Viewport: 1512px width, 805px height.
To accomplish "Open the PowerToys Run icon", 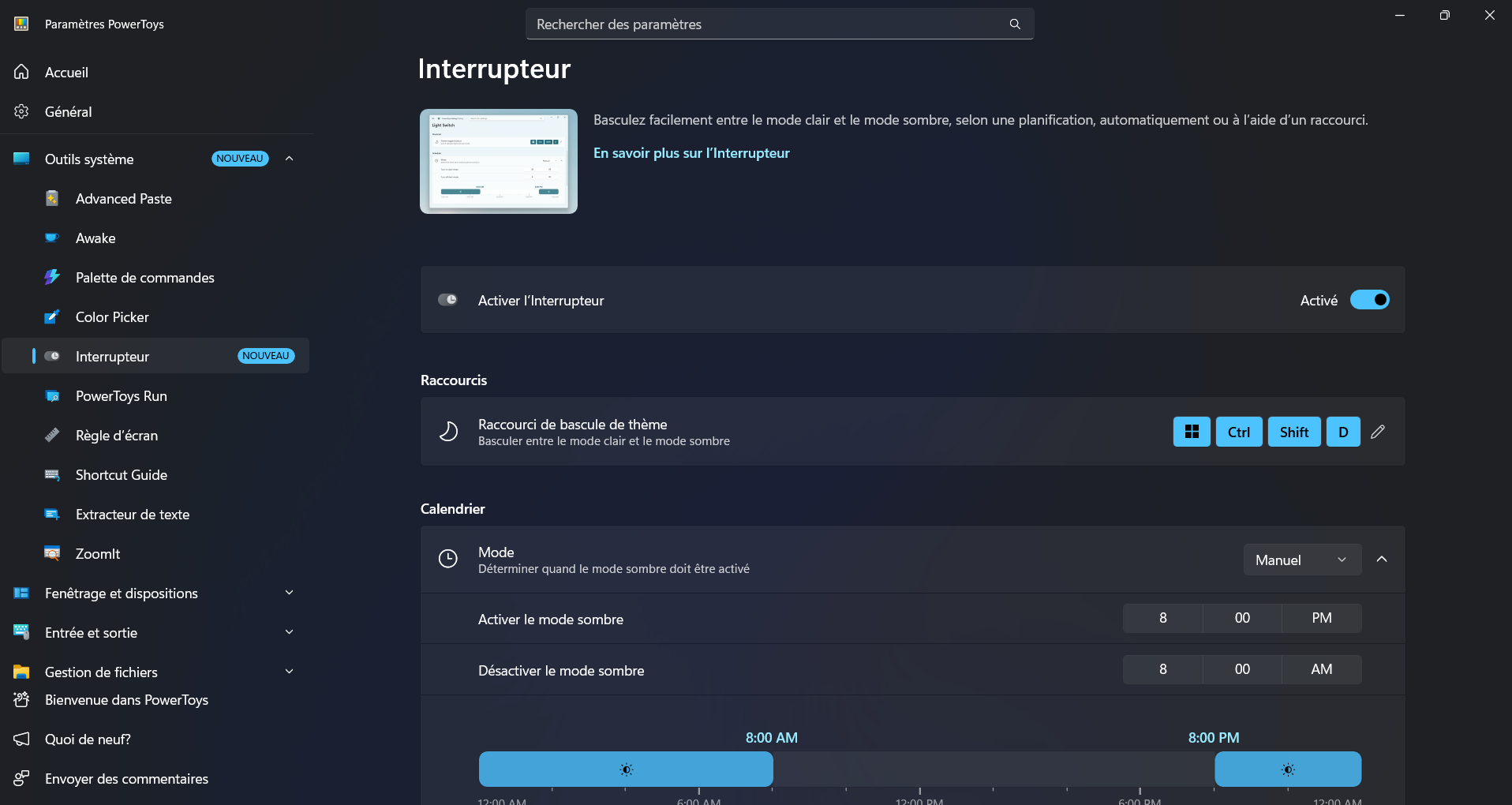I will [x=51, y=395].
